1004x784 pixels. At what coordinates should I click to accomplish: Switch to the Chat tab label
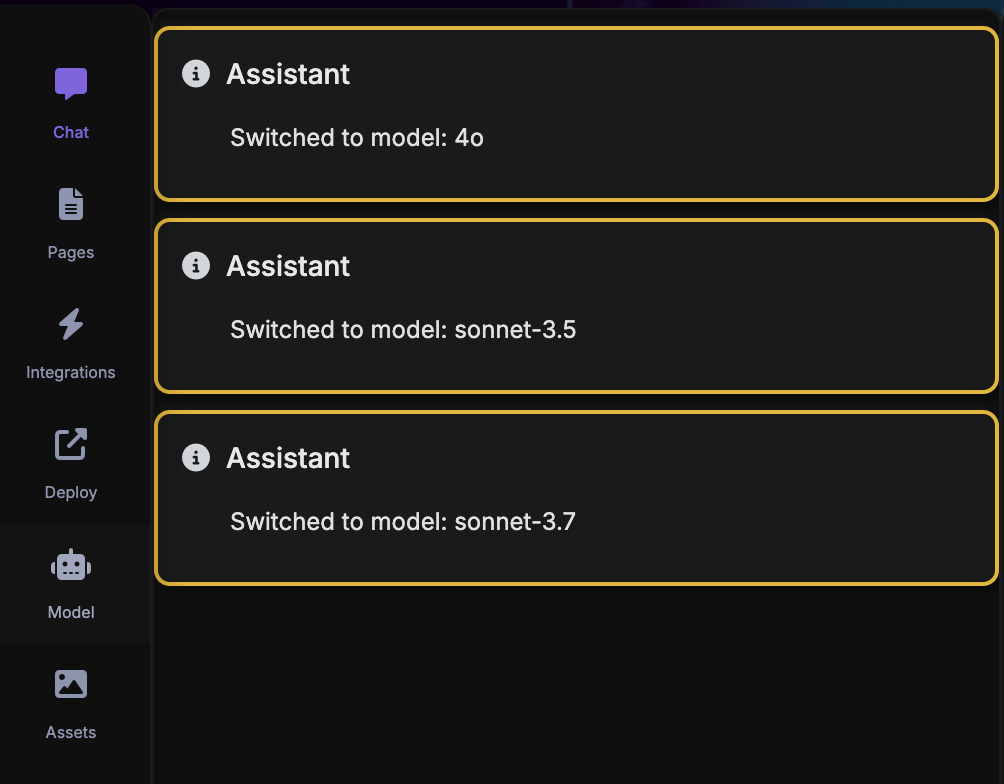pyautogui.click(x=71, y=132)
